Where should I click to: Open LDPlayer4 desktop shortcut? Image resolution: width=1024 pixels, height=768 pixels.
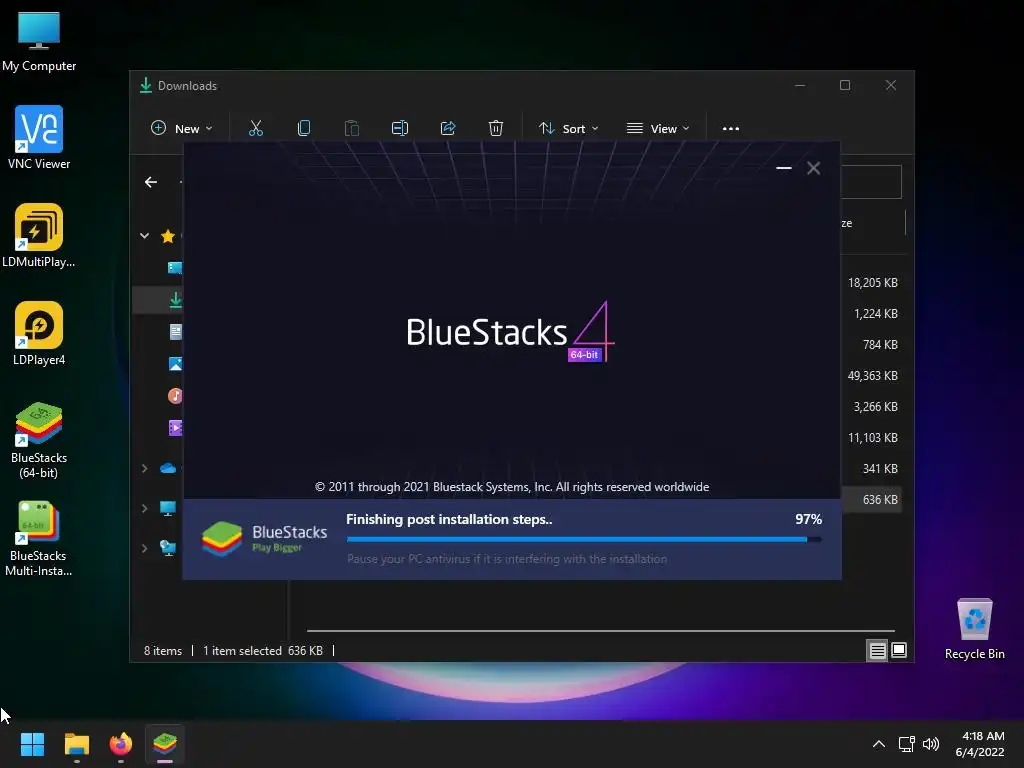39,334
